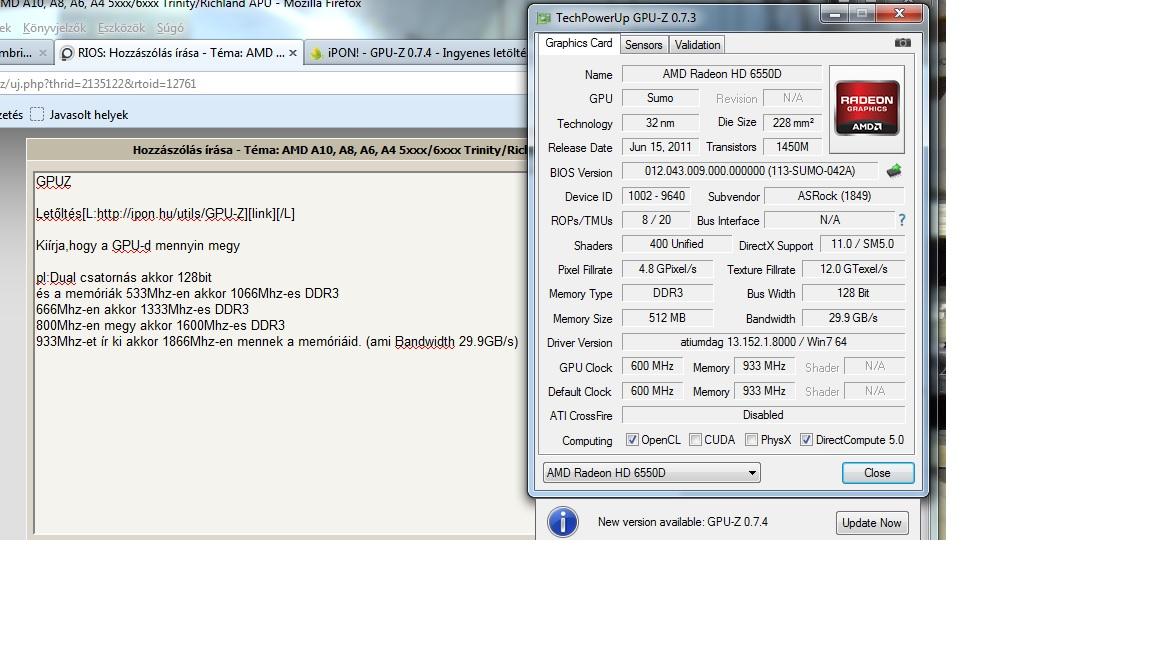Click the ROPs/TMUs value 8 / 20
This screenshot has height=648, width=1152.
click(x=656, y=220)
